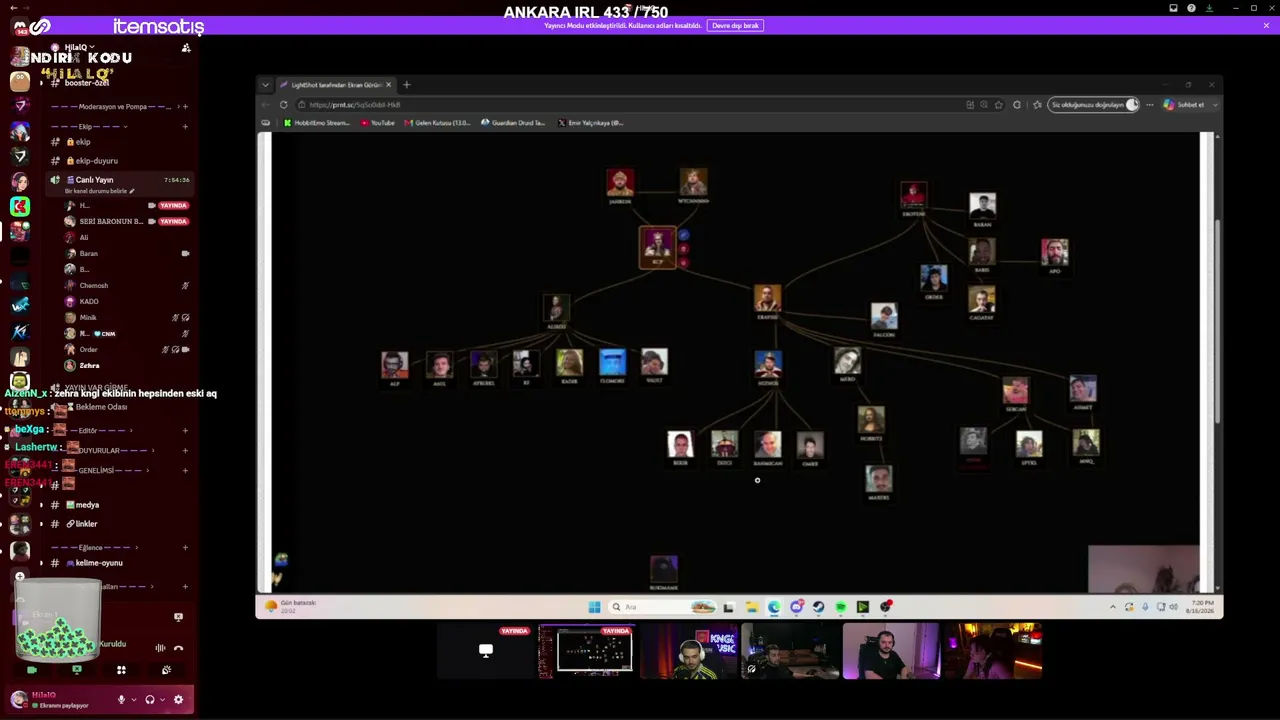The width and height of the screenshot is (1280, 720).
Task: Dismiss the streamer mode notice banner
Action: point(1266,26)
